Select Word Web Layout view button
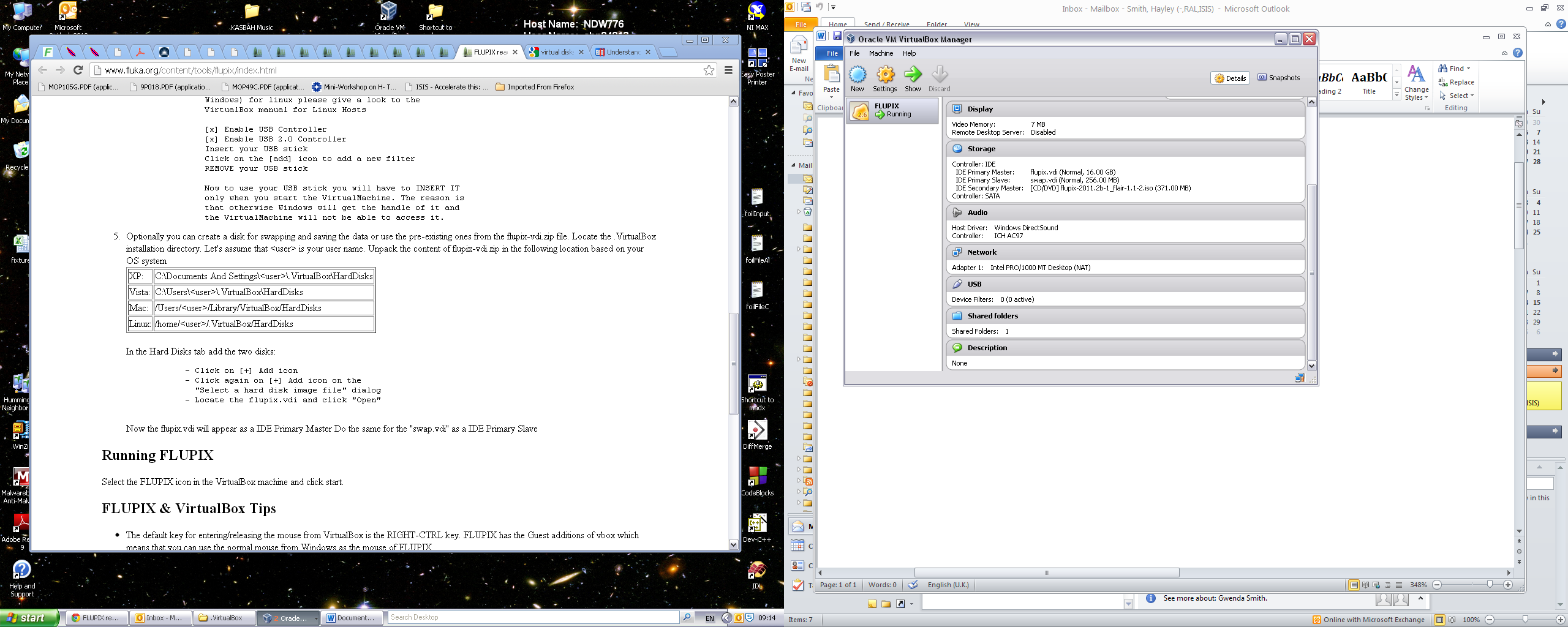Viewport: 1568px width, 627px height. pos(1376,585)
